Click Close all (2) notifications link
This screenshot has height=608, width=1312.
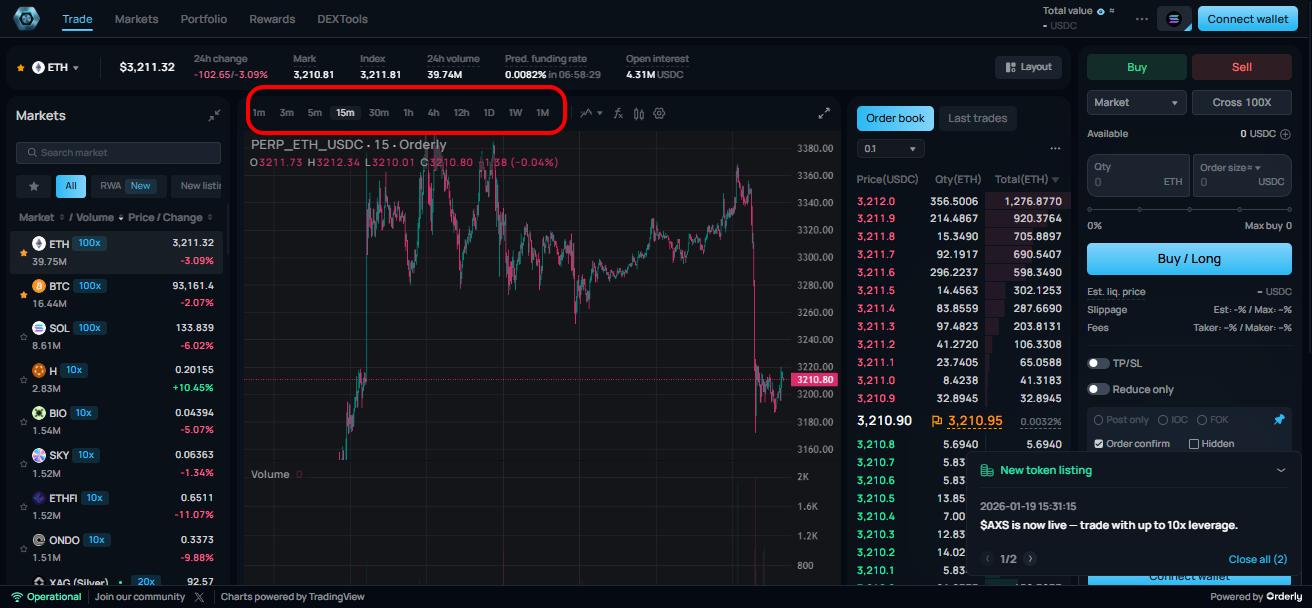(x=1257, y=559)
